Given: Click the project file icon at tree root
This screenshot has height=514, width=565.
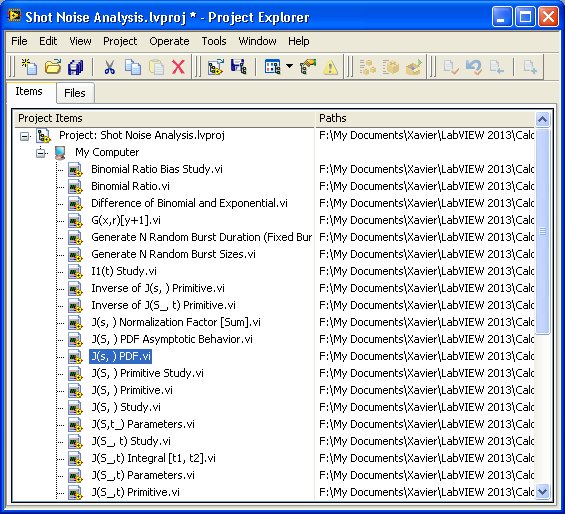Looking at the screenshot, I should [x=43, y=136].
